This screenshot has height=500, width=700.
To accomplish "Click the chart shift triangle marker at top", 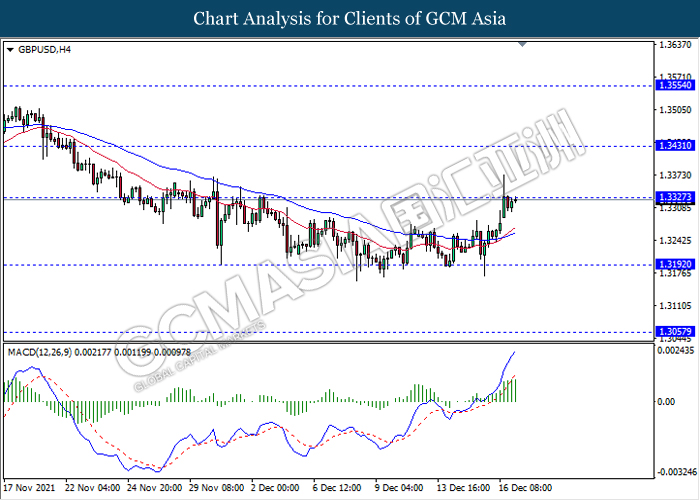I will [x=522, y=44].
